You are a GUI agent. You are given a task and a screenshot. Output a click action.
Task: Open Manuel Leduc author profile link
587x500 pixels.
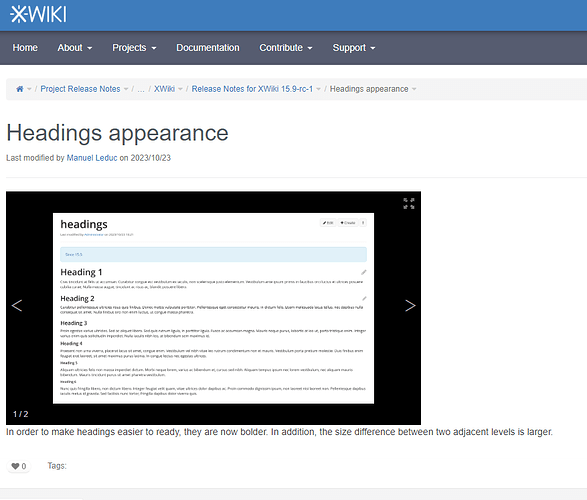92,158
